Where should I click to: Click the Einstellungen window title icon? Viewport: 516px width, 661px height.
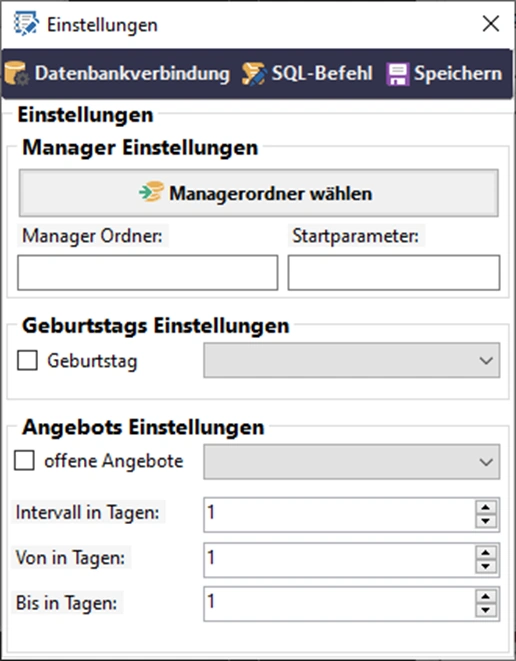point(26,24)
